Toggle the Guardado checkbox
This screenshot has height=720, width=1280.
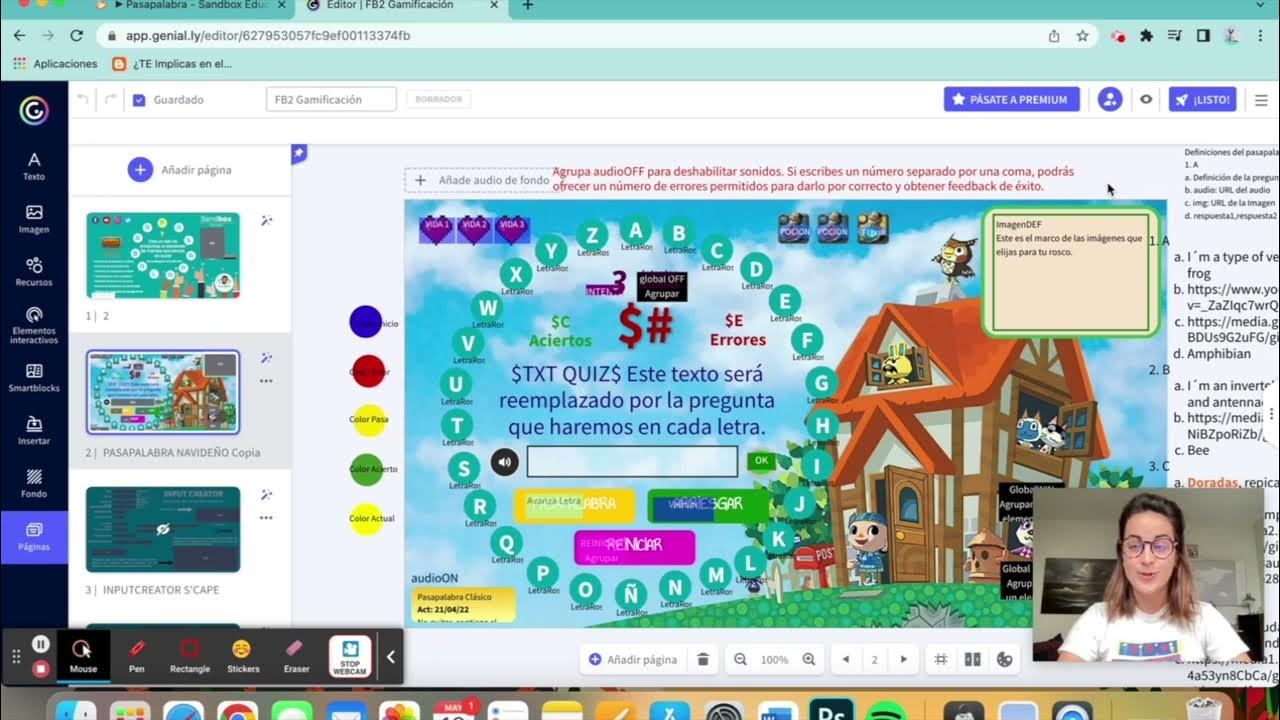[x=139, y=100]
